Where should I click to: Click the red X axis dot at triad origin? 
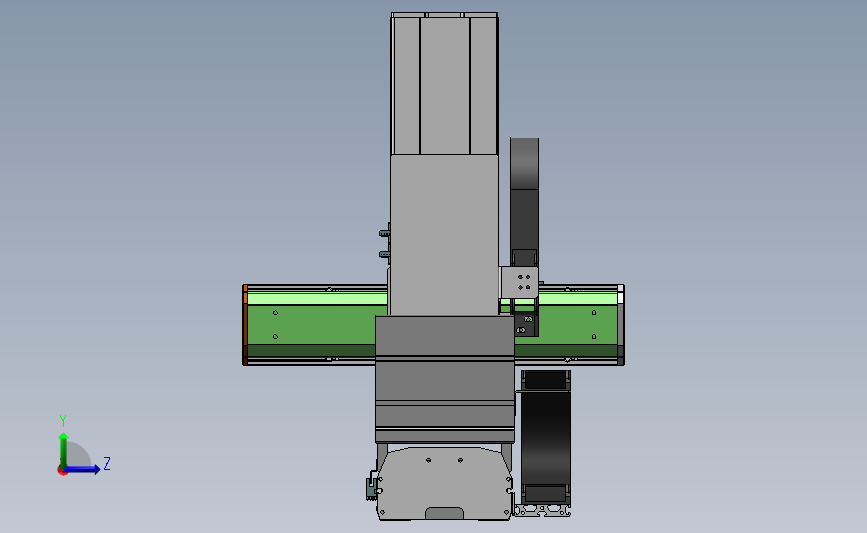point(62,471)
